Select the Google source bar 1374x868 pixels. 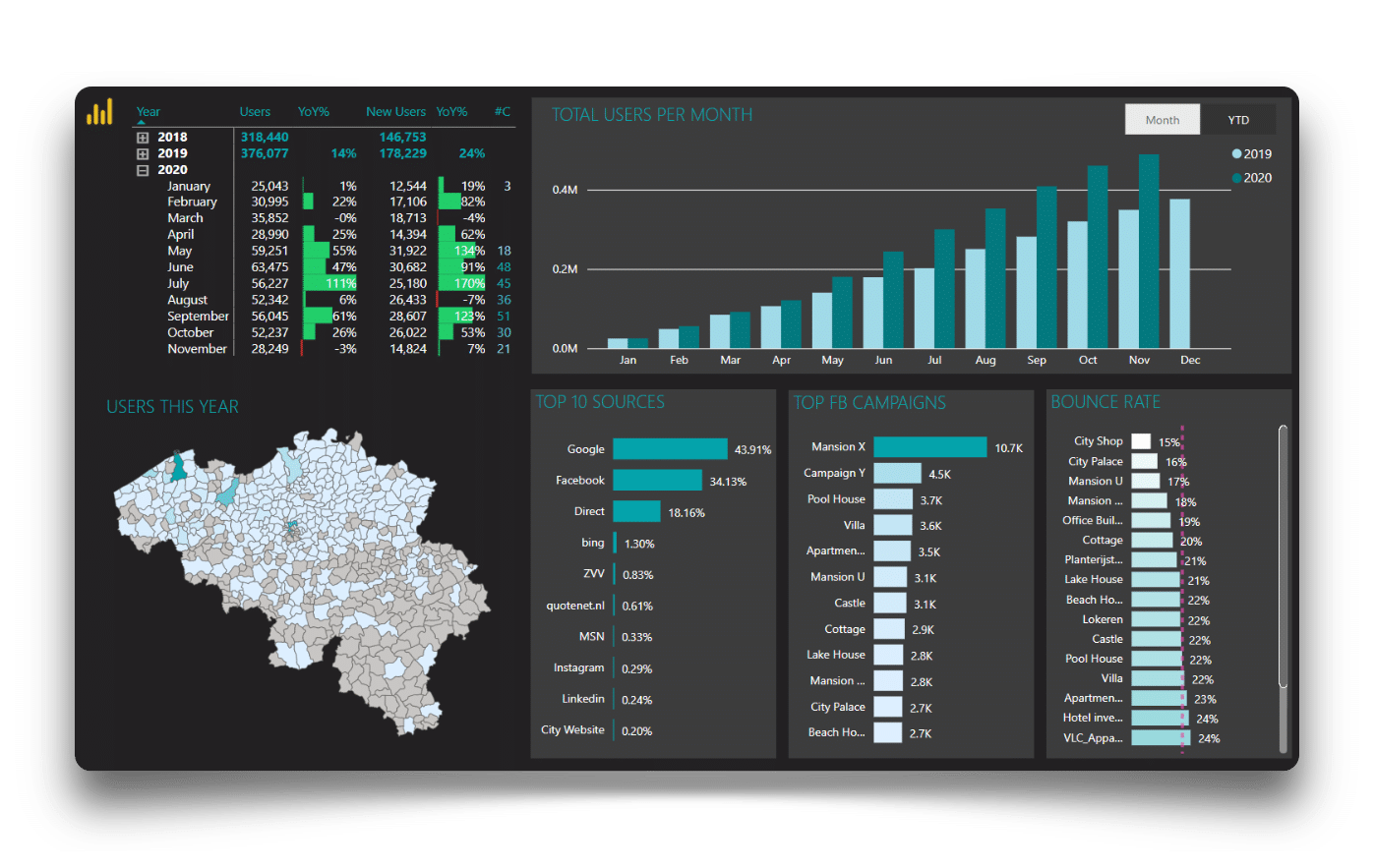670,449
